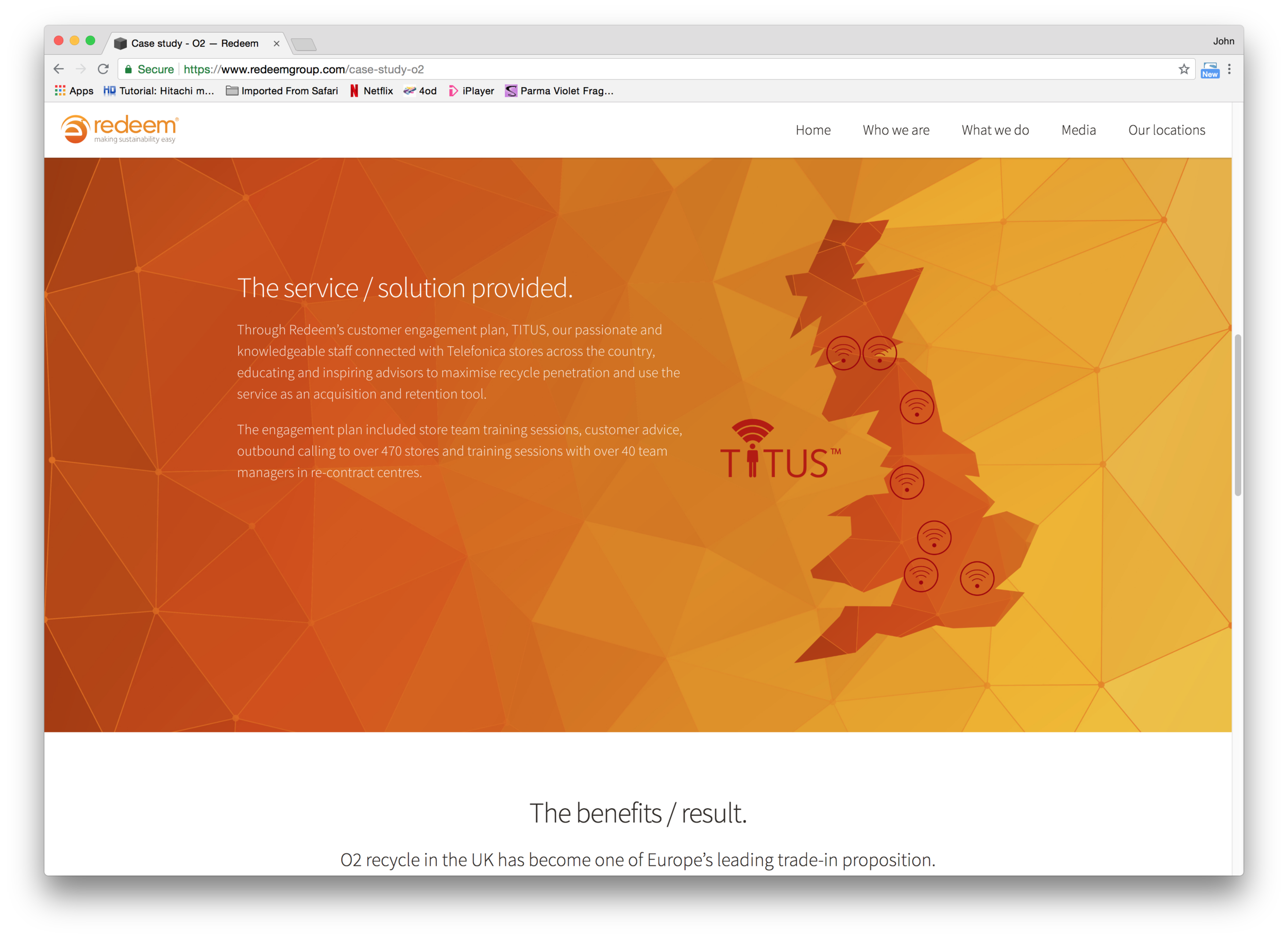Open the Parma Violet Frag bookmark
The image size is (1288, 939).
coord(560,91)
